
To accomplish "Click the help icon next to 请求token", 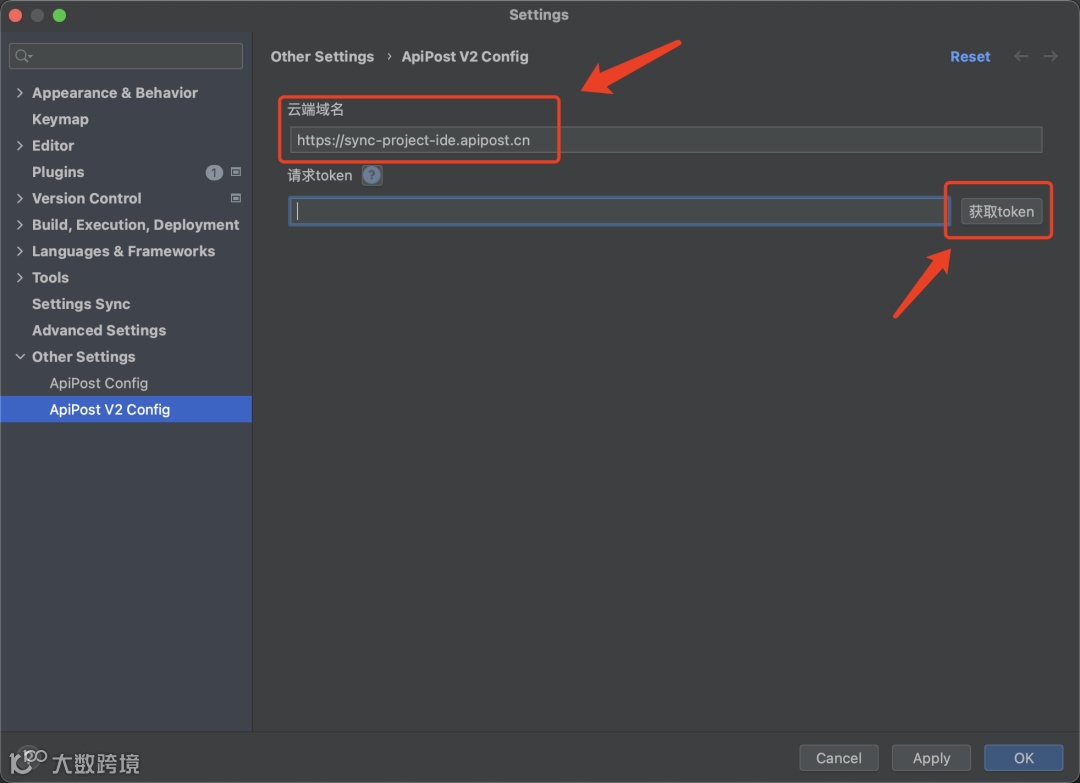I will tap(372, 176).
